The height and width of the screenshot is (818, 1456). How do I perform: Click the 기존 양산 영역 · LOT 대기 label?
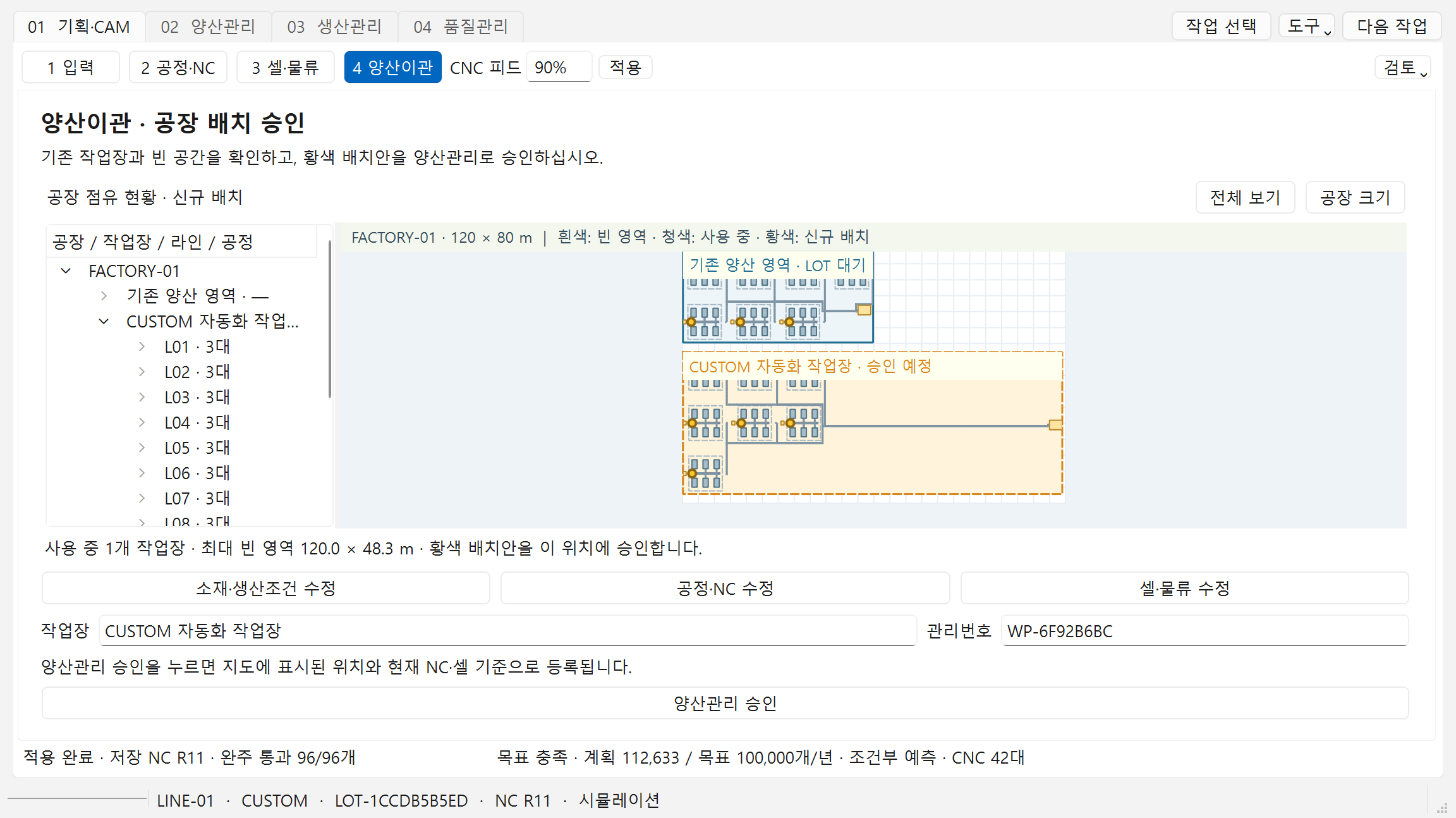[x=777, y=265]
